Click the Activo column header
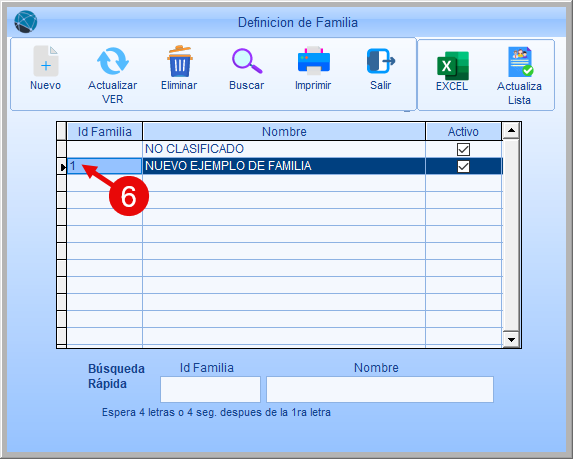Viewport: 573px width, 459px height. (x=463, y=132)
